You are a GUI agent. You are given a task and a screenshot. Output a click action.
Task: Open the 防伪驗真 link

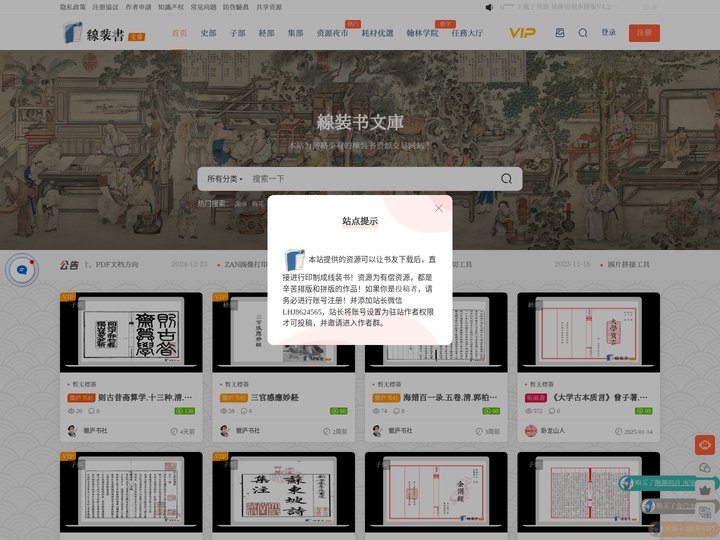[236, 7]
